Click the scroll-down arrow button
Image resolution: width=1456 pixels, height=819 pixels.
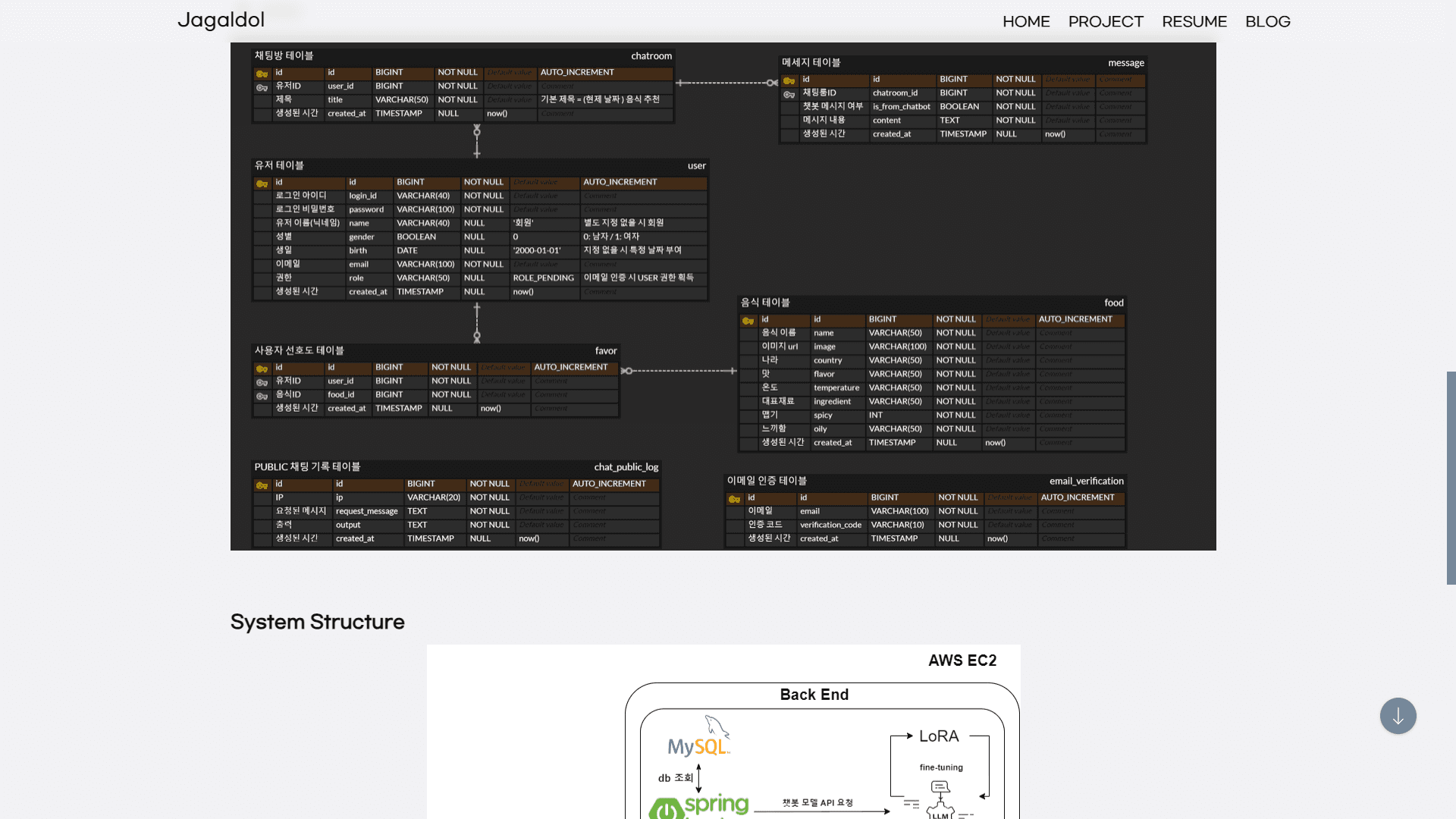1398,716
